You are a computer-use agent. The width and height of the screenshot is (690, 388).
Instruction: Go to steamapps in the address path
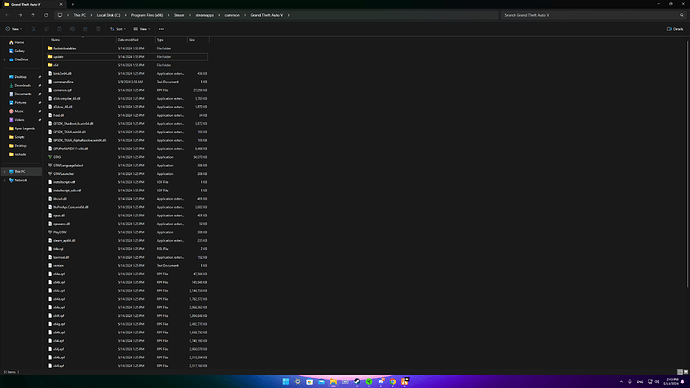pyautogui.click(x=205, y=15)
